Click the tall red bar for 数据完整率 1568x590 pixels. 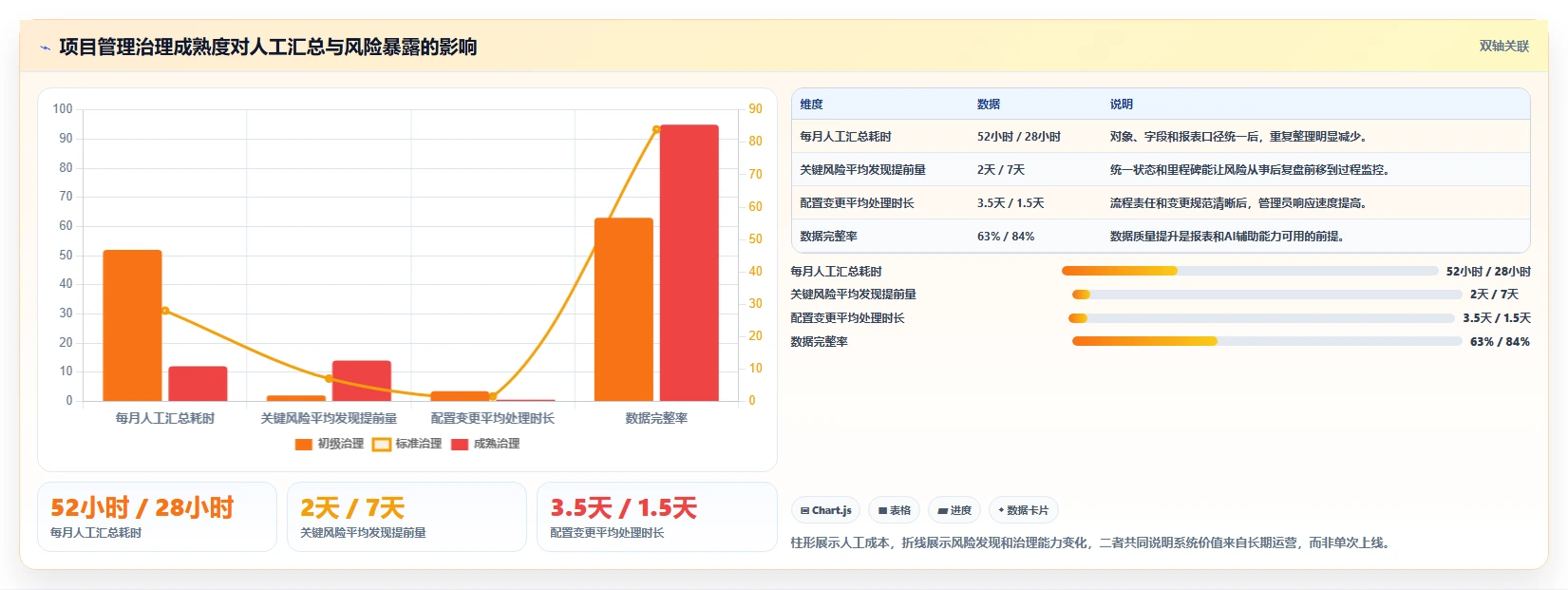coord(690,263)
